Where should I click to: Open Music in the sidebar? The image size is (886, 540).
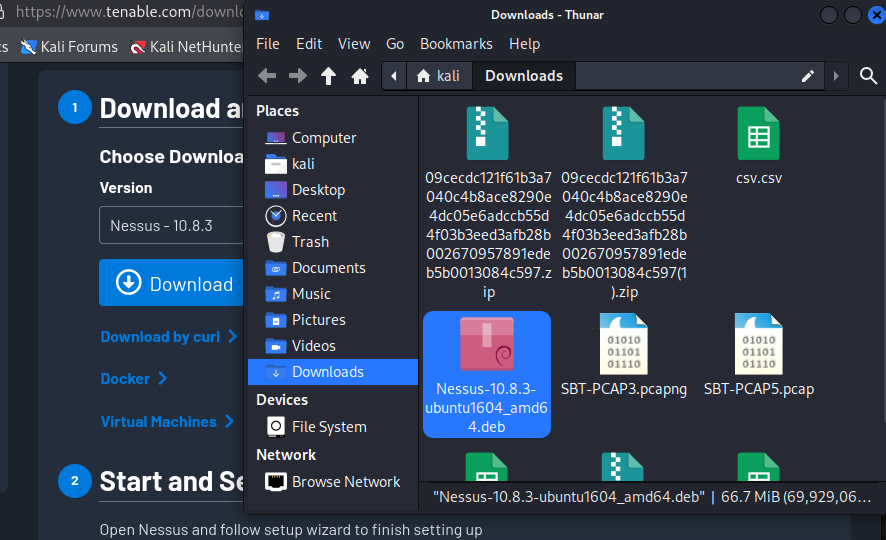click(333, 294)
